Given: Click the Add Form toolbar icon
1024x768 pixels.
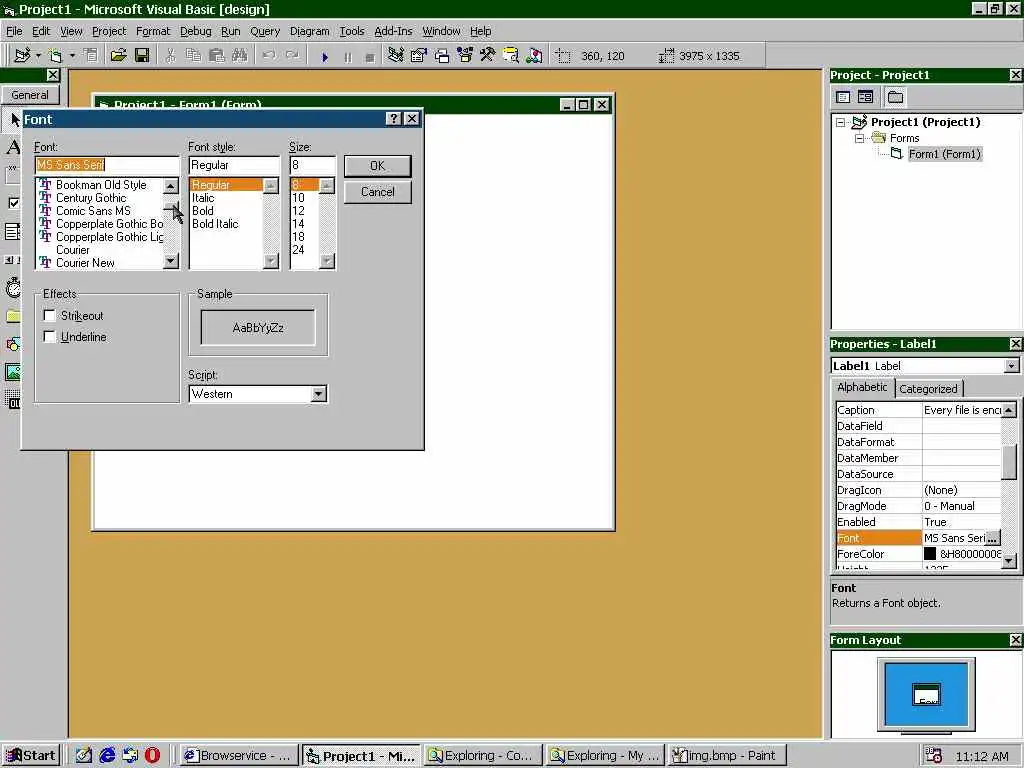Looking at the screenshot, I should [x=56, y=56].
